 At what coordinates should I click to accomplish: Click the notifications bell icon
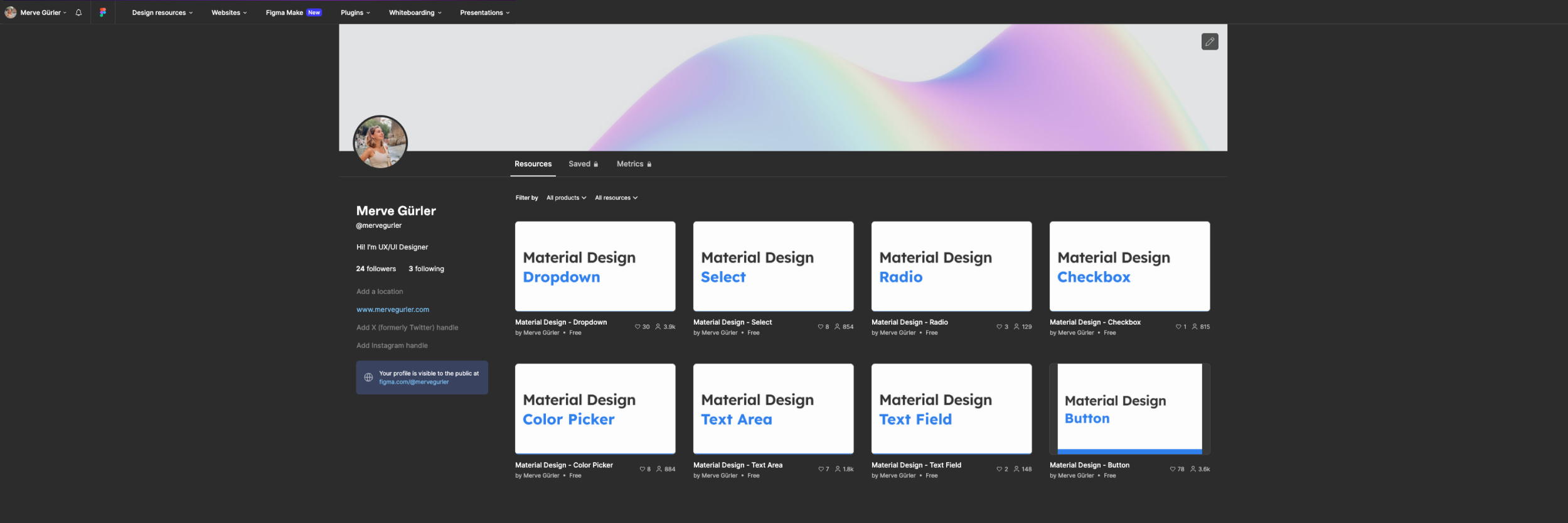point(78,13)
